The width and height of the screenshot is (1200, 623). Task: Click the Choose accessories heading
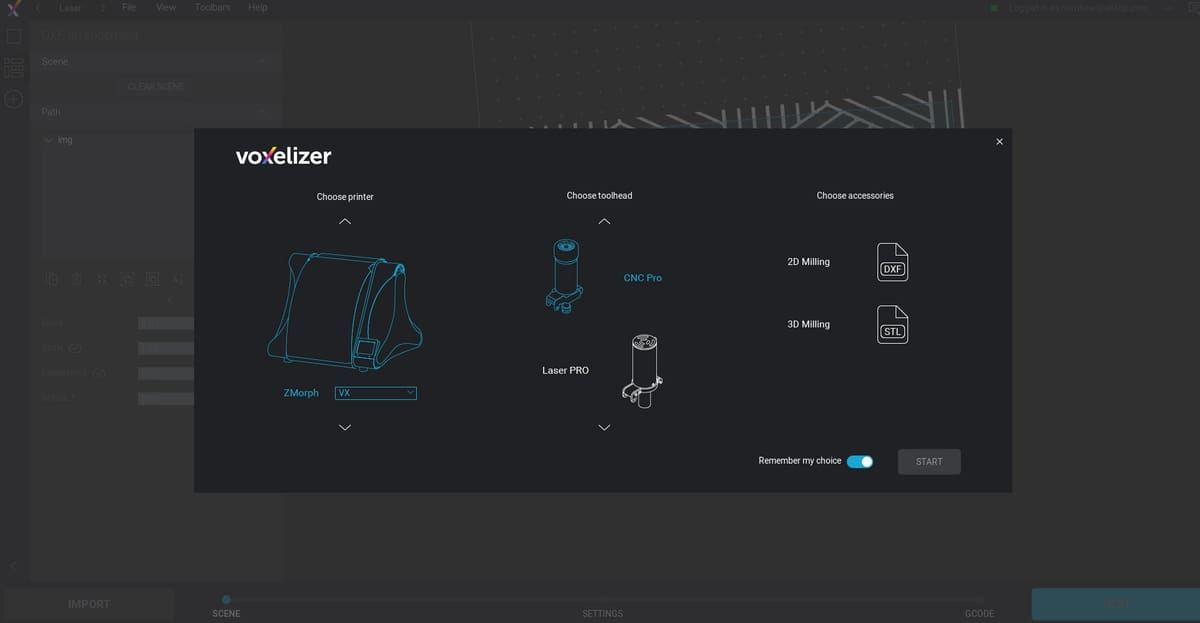[855, 196]
